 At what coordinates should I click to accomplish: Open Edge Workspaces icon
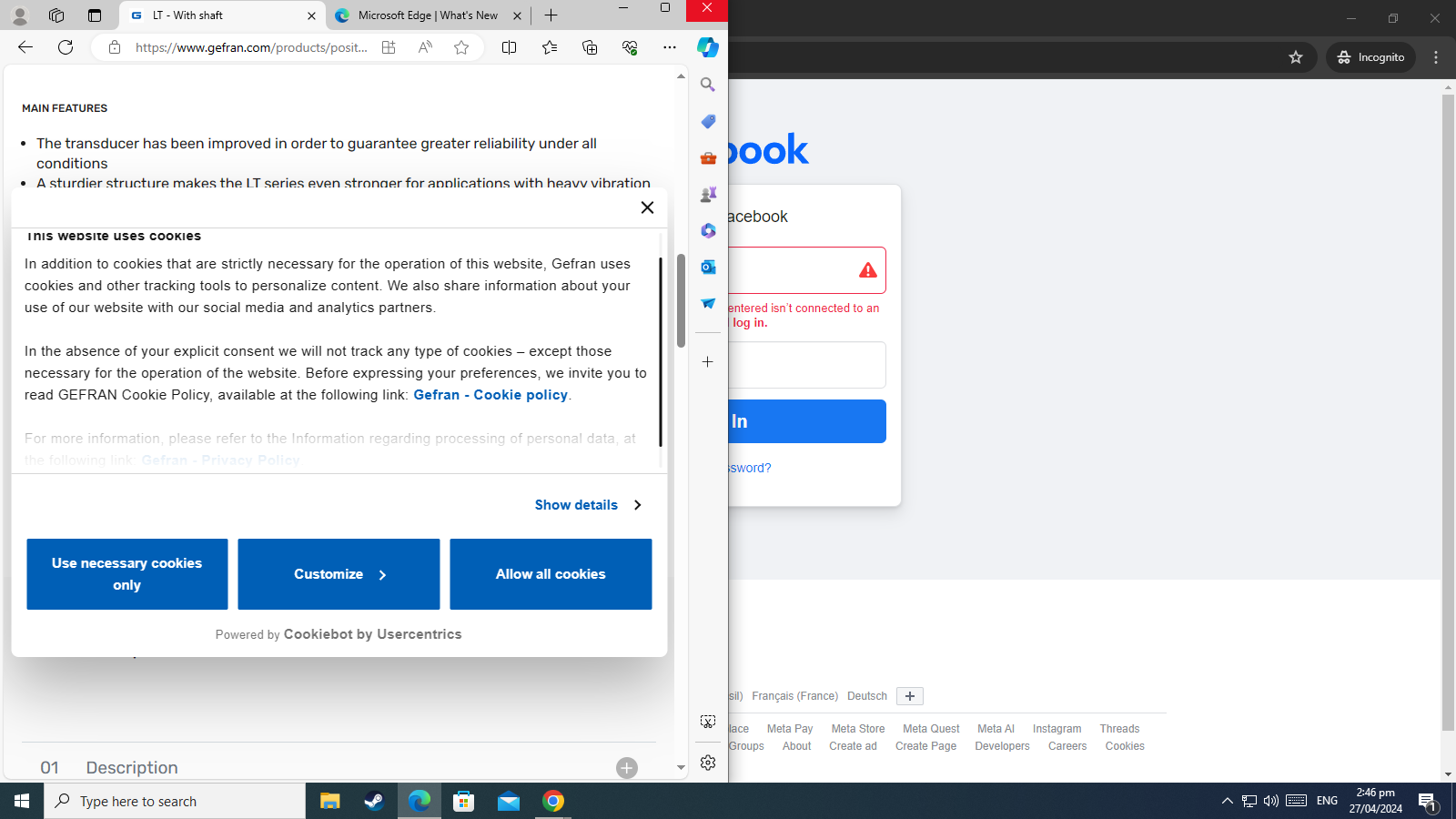pos(56,15)
